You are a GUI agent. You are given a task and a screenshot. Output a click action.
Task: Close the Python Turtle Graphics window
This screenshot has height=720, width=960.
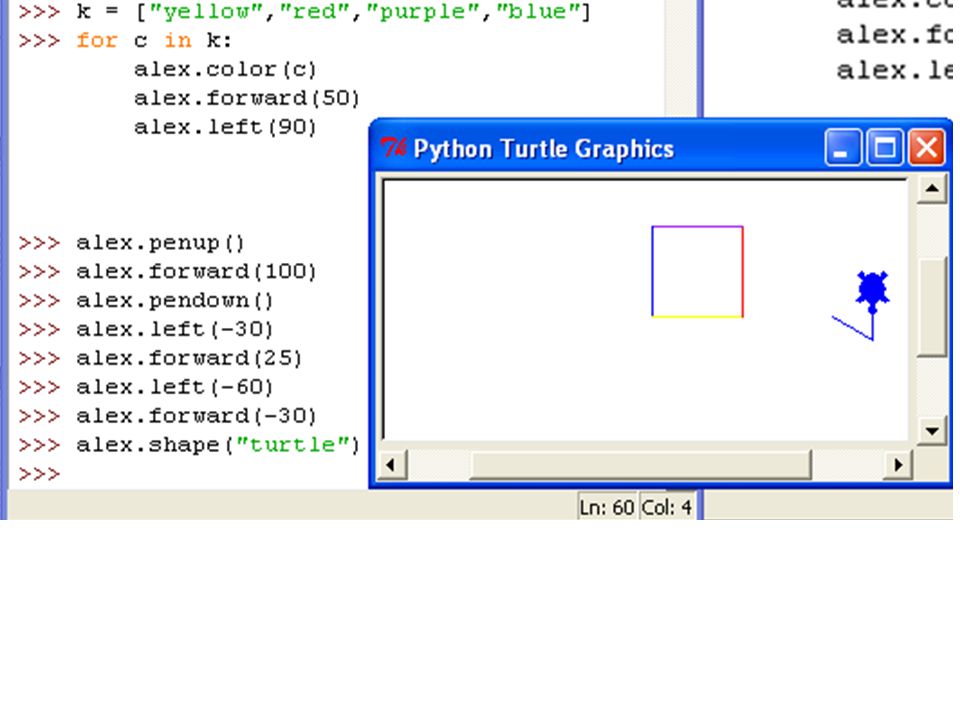tap(926, 147)
